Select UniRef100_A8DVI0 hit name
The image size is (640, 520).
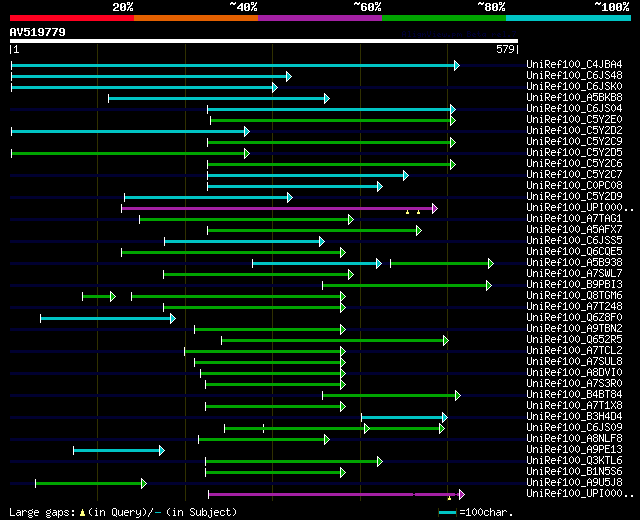574,373
